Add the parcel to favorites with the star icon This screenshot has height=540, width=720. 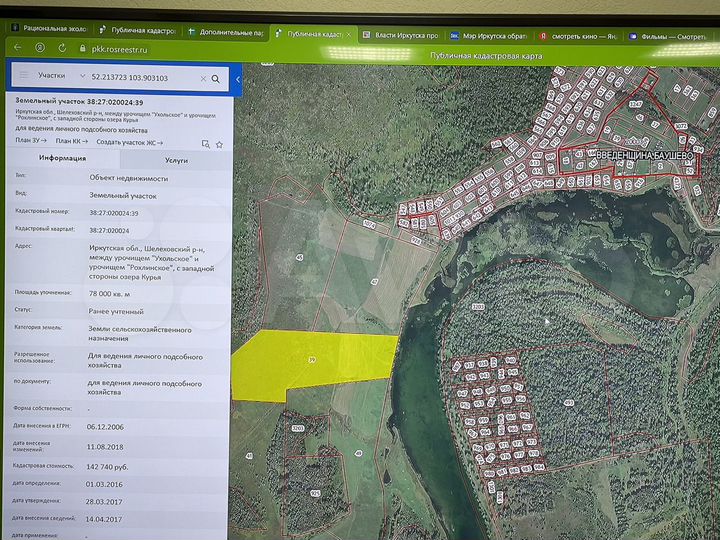click(x=219, y=145)
